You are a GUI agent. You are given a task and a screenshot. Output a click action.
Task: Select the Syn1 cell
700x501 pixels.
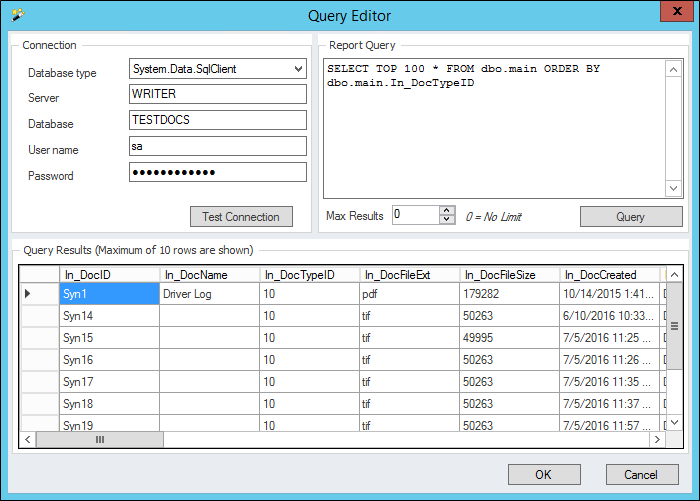(x=109, y=293)
